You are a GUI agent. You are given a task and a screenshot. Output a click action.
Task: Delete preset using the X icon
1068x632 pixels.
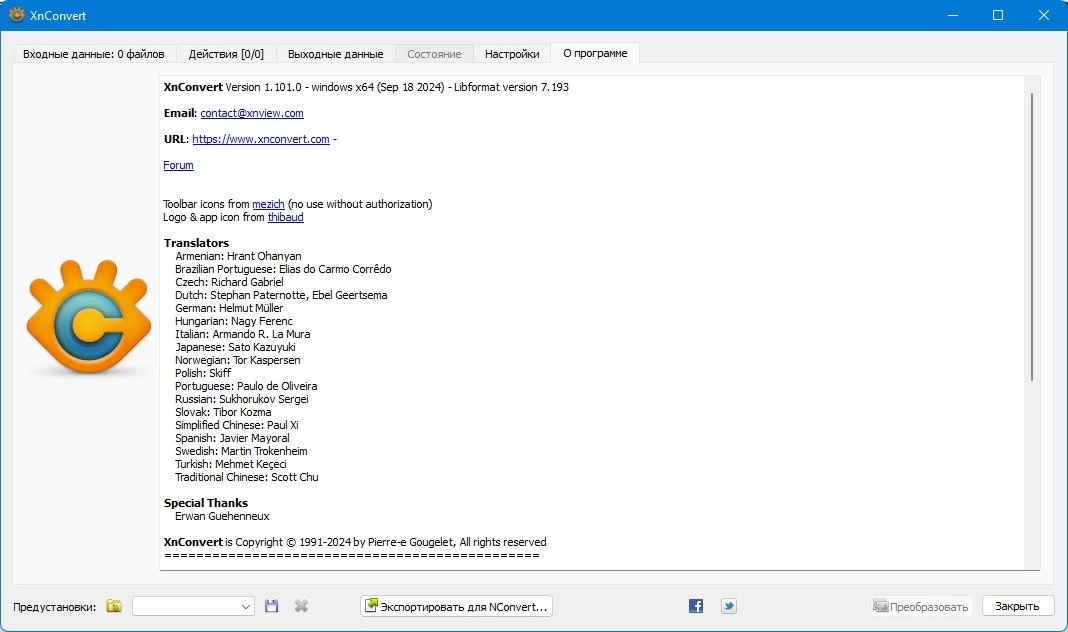click(x=301, y=606)
